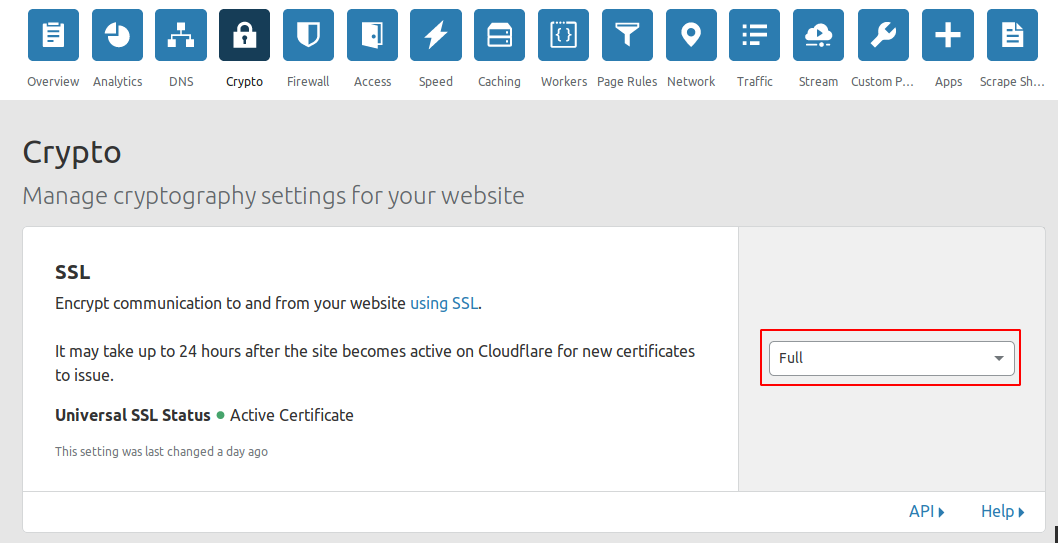Click the Access door icon
Image resolution: width=1058 pixels, height=543 pixels.
[372, 36]
